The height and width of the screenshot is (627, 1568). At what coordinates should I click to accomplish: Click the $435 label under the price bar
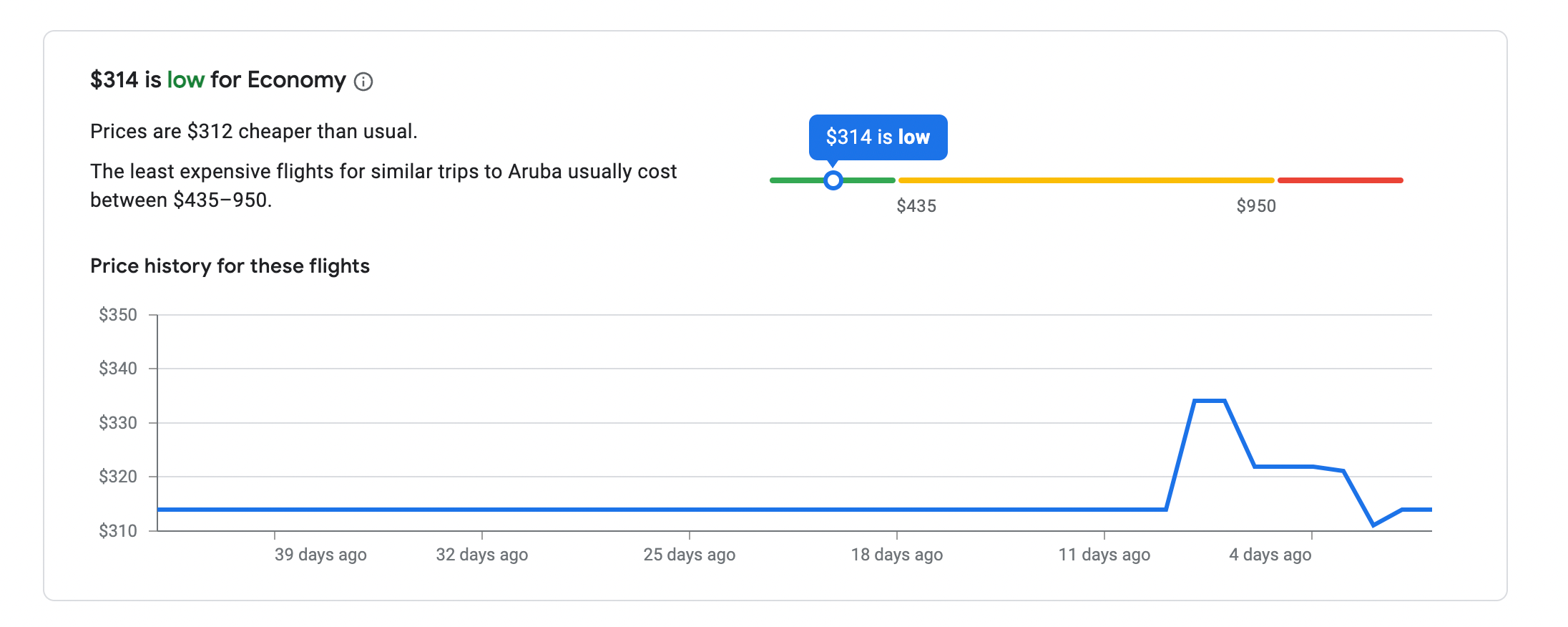point(916,206)
